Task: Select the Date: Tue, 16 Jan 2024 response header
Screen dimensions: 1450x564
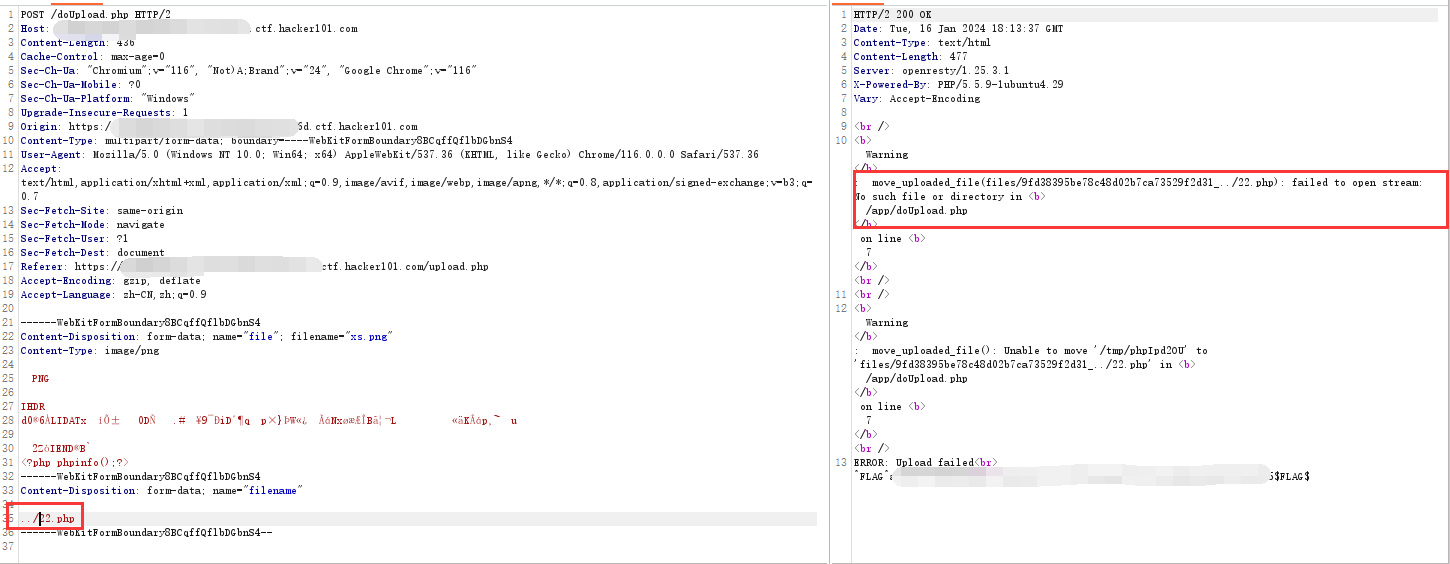Action: coord(958,29)
